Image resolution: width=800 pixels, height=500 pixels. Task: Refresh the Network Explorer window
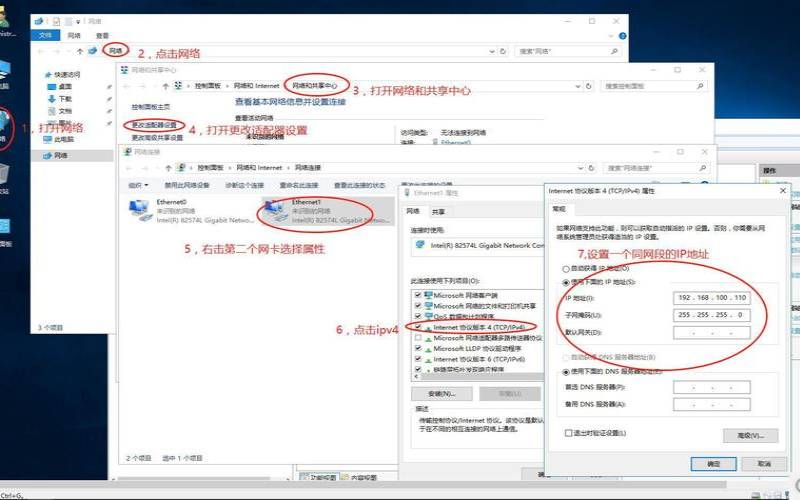tap(503, 51)
